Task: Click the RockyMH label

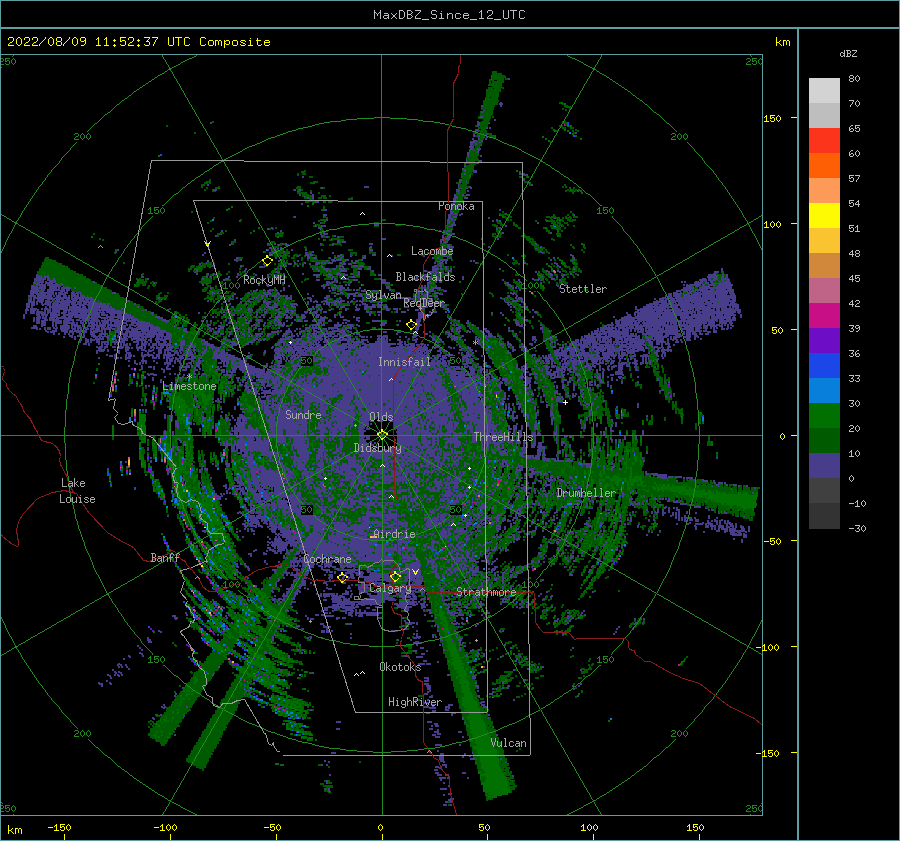Action: (264, 280)
